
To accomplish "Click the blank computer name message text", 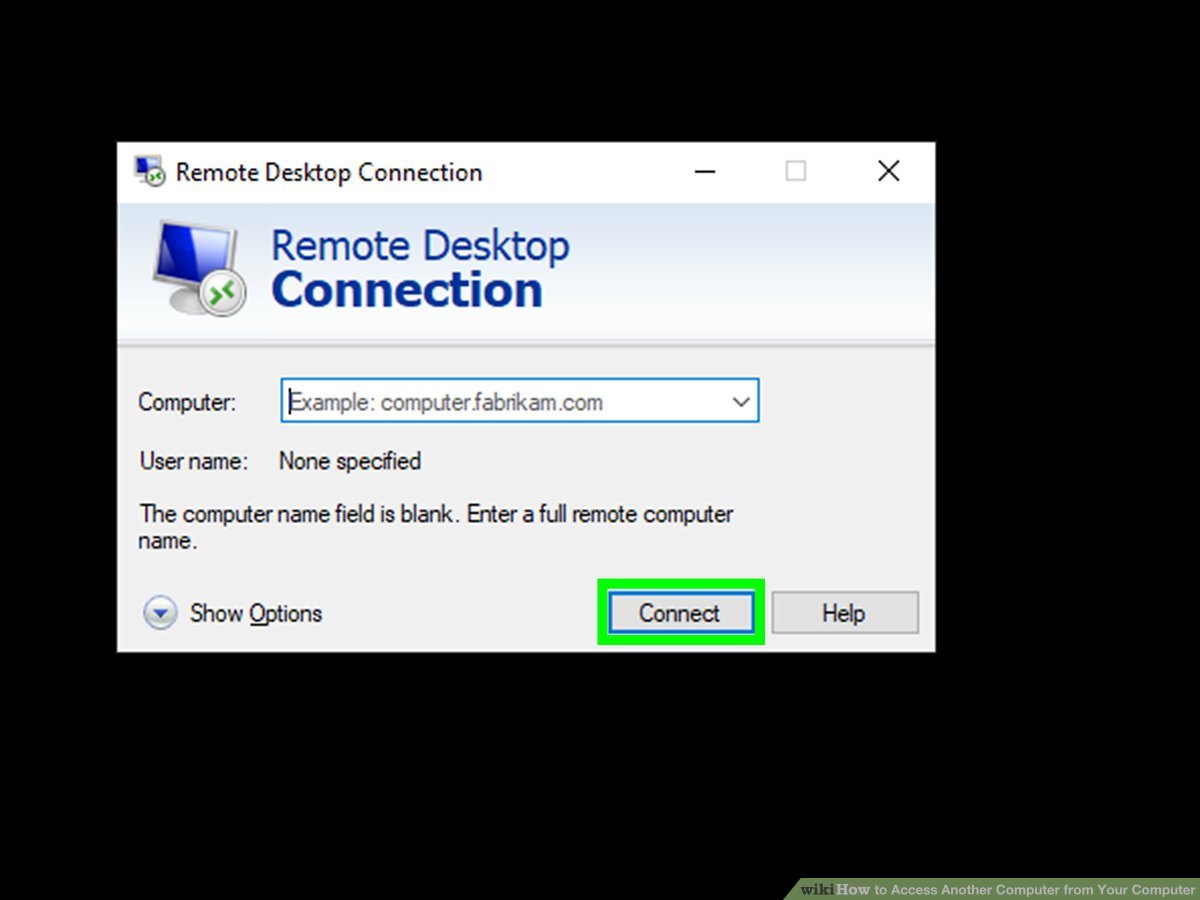I will coord(436,527).
